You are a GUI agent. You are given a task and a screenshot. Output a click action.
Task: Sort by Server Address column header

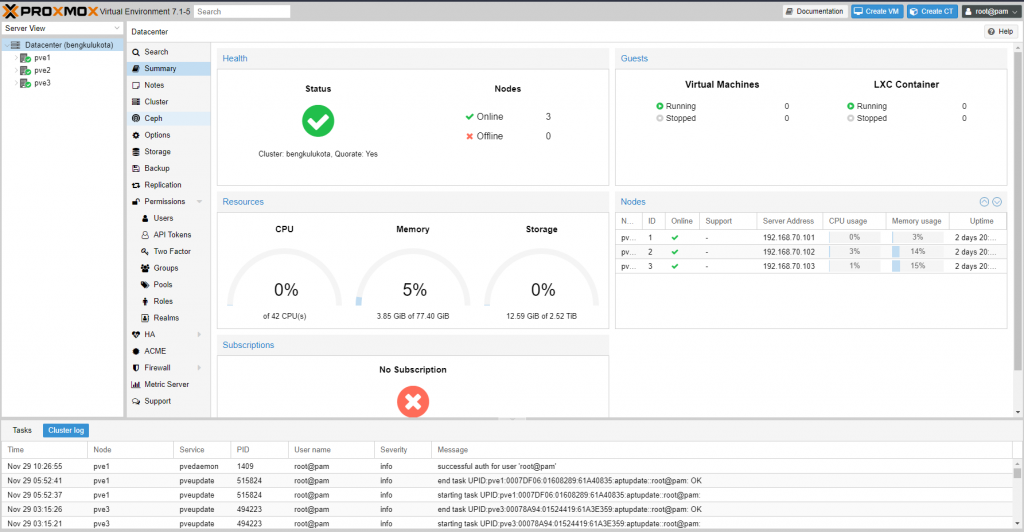coord(789,221)
